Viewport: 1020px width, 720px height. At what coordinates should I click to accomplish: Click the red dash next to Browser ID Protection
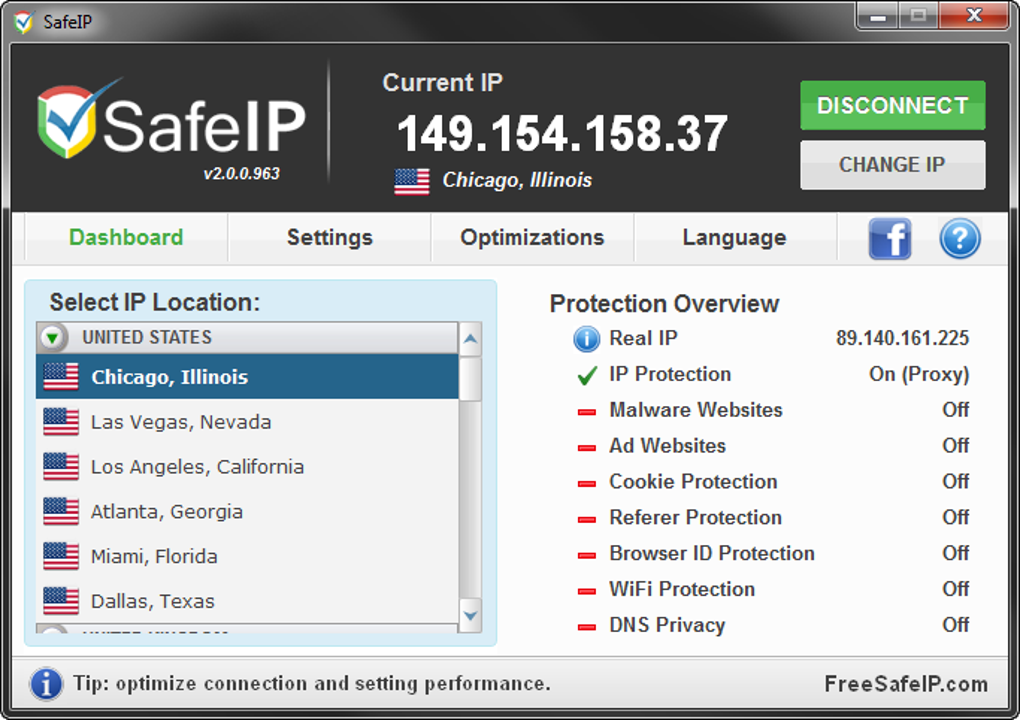(587, 555)
